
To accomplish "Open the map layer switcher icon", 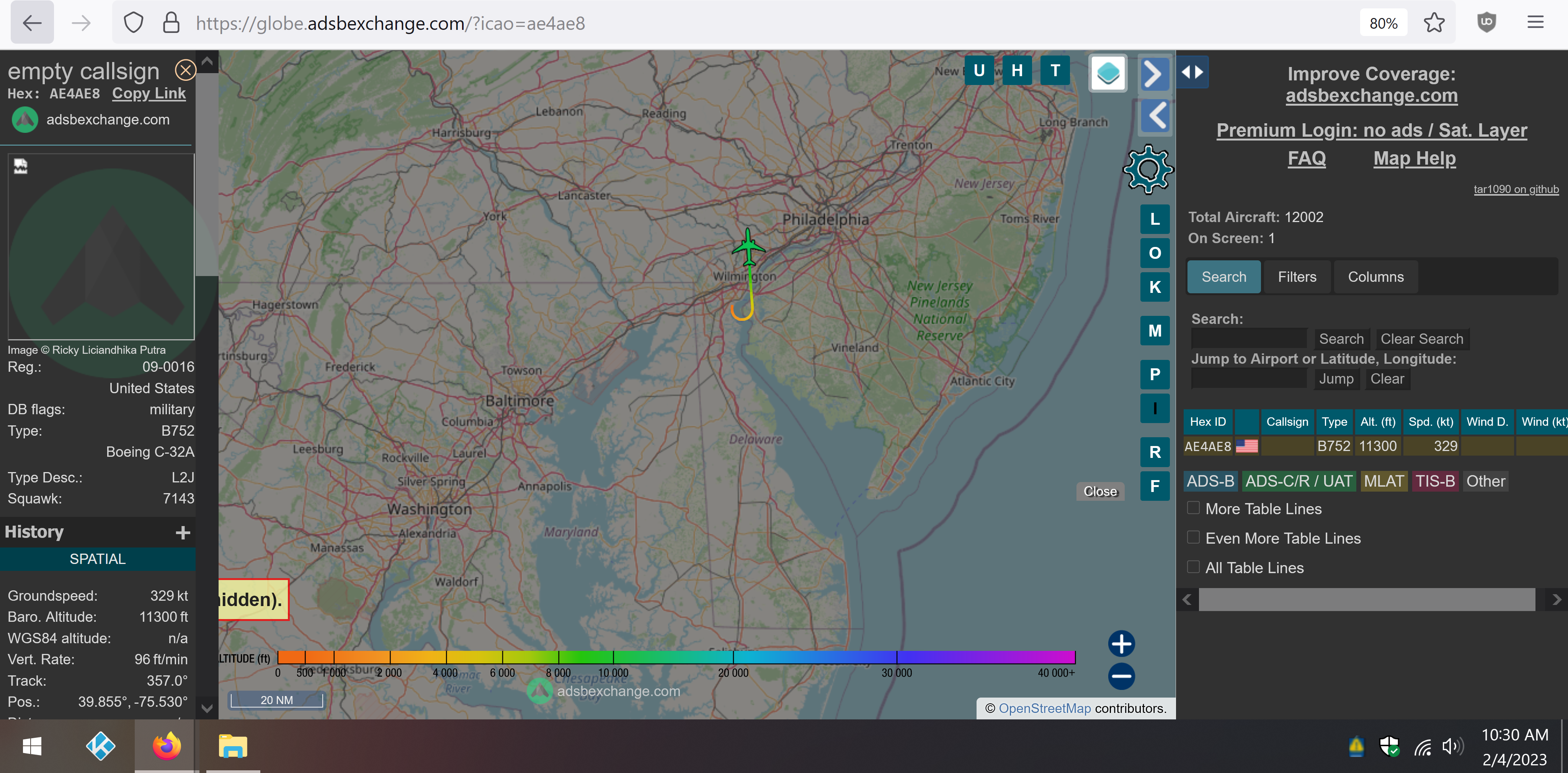I will pyautogui.click(x=1108, y=74).
